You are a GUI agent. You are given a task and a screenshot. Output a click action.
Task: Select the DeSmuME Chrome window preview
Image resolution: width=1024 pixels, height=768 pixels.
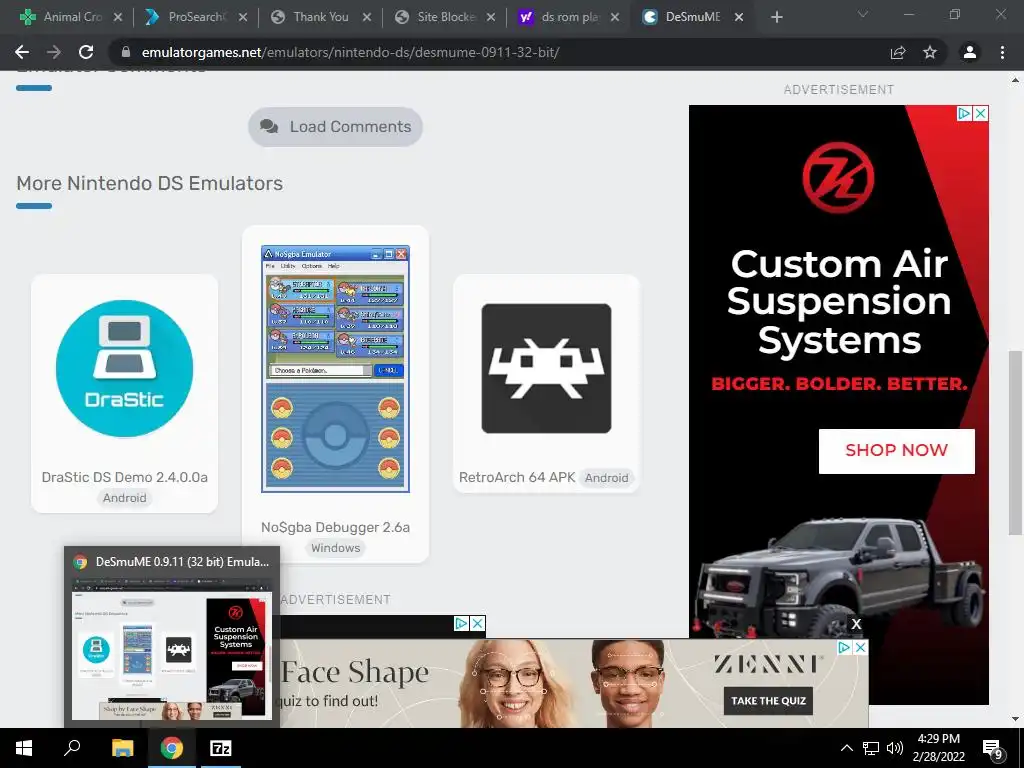(x=172, y=637)
